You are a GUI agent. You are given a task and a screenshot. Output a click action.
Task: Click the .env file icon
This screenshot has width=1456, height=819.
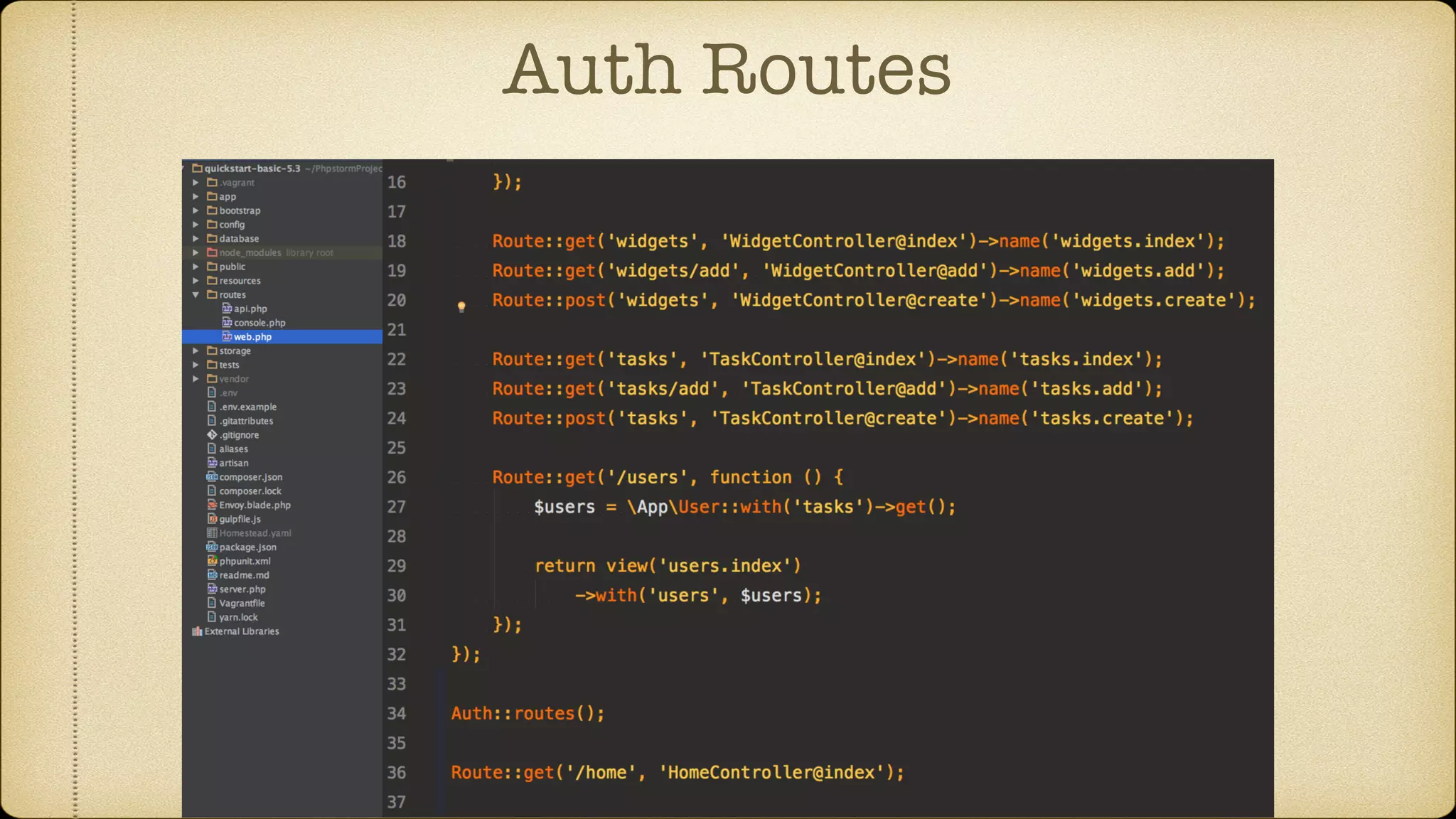[x=212, y=392]
